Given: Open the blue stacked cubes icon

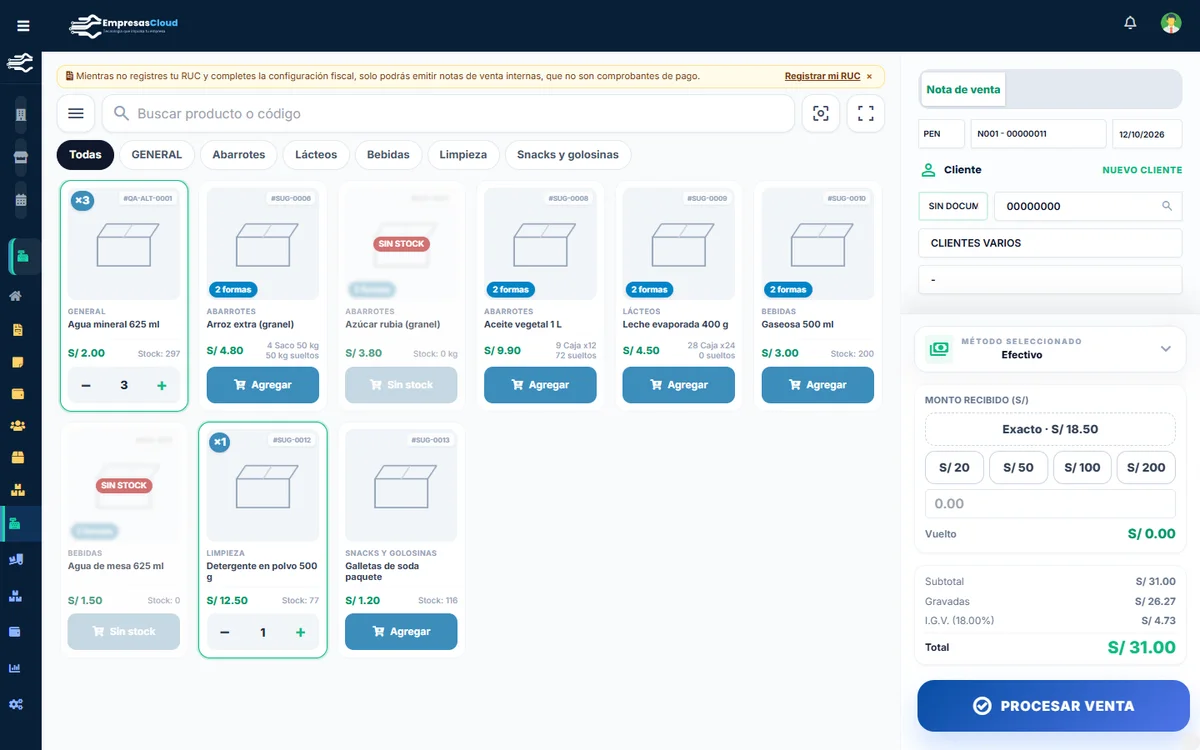Looking at the screenshot, I should point(17,596).
